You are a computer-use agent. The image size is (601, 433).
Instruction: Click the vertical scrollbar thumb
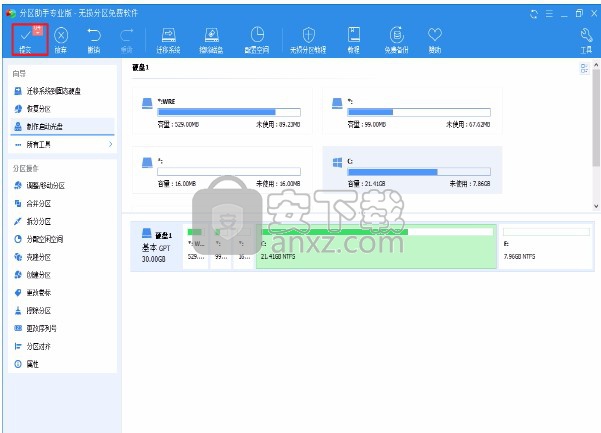pyautogui.click(x=596, y=118)
